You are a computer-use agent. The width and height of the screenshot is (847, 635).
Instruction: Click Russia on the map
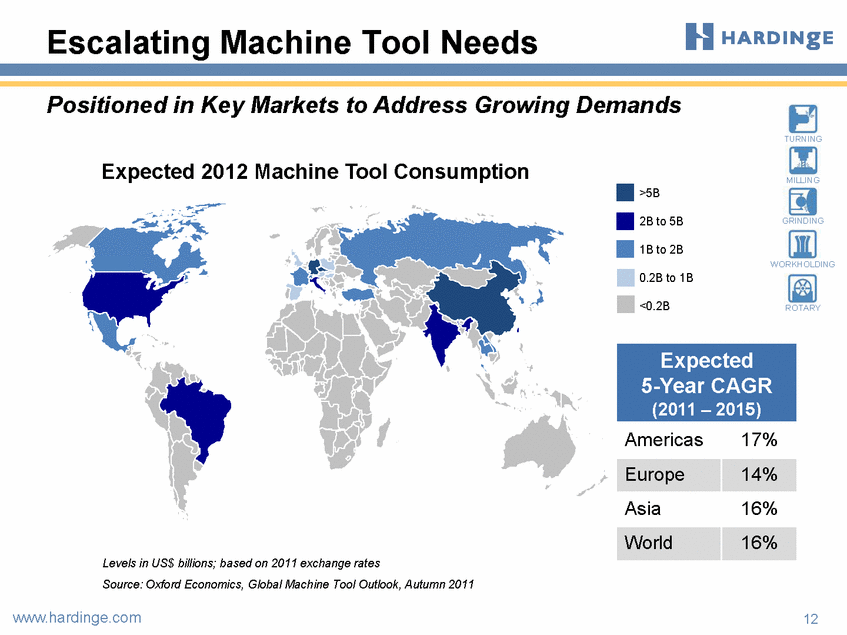(432, 240)
